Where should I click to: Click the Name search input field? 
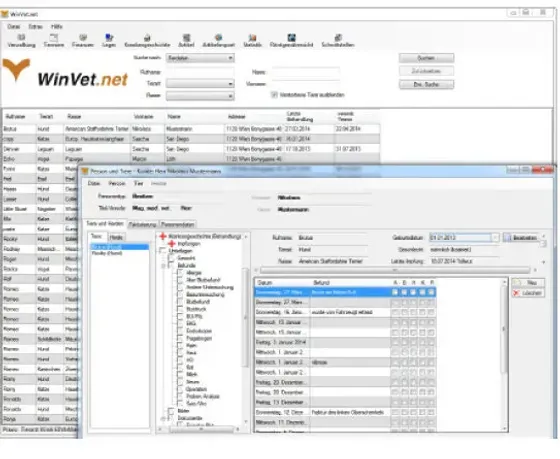click(306, 72)
